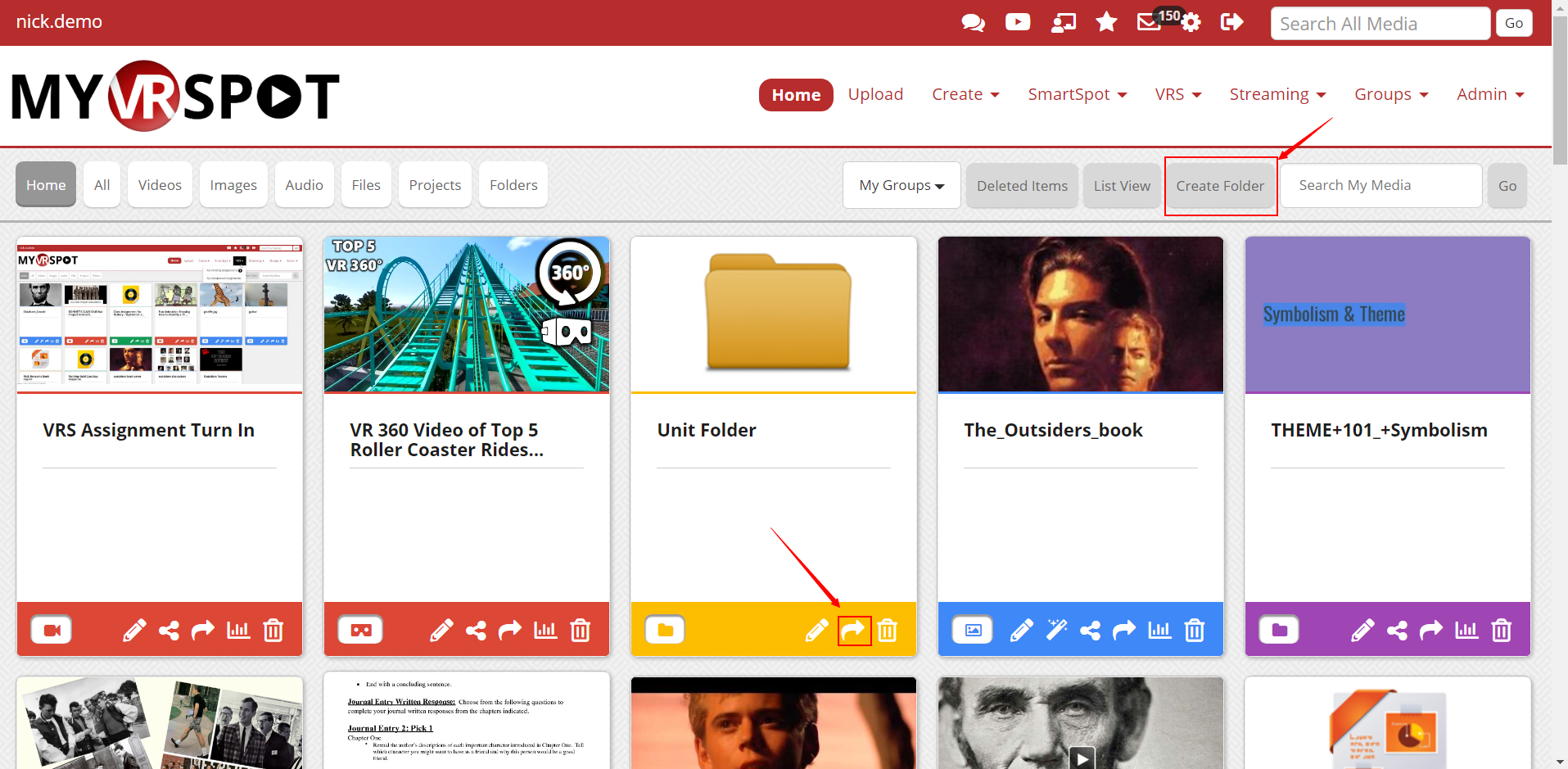Image resolution: width=1568 pixels, height=769 pixels.
Task: Click move arrow icon on Unit Folder
Action: [x=853, y=631]
